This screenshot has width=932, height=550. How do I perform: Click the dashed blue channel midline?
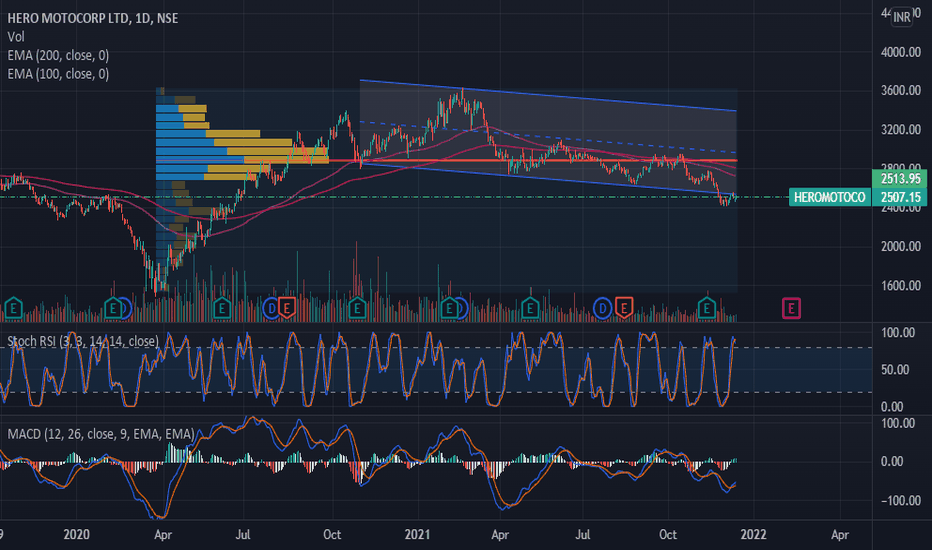tap(548, 137)
